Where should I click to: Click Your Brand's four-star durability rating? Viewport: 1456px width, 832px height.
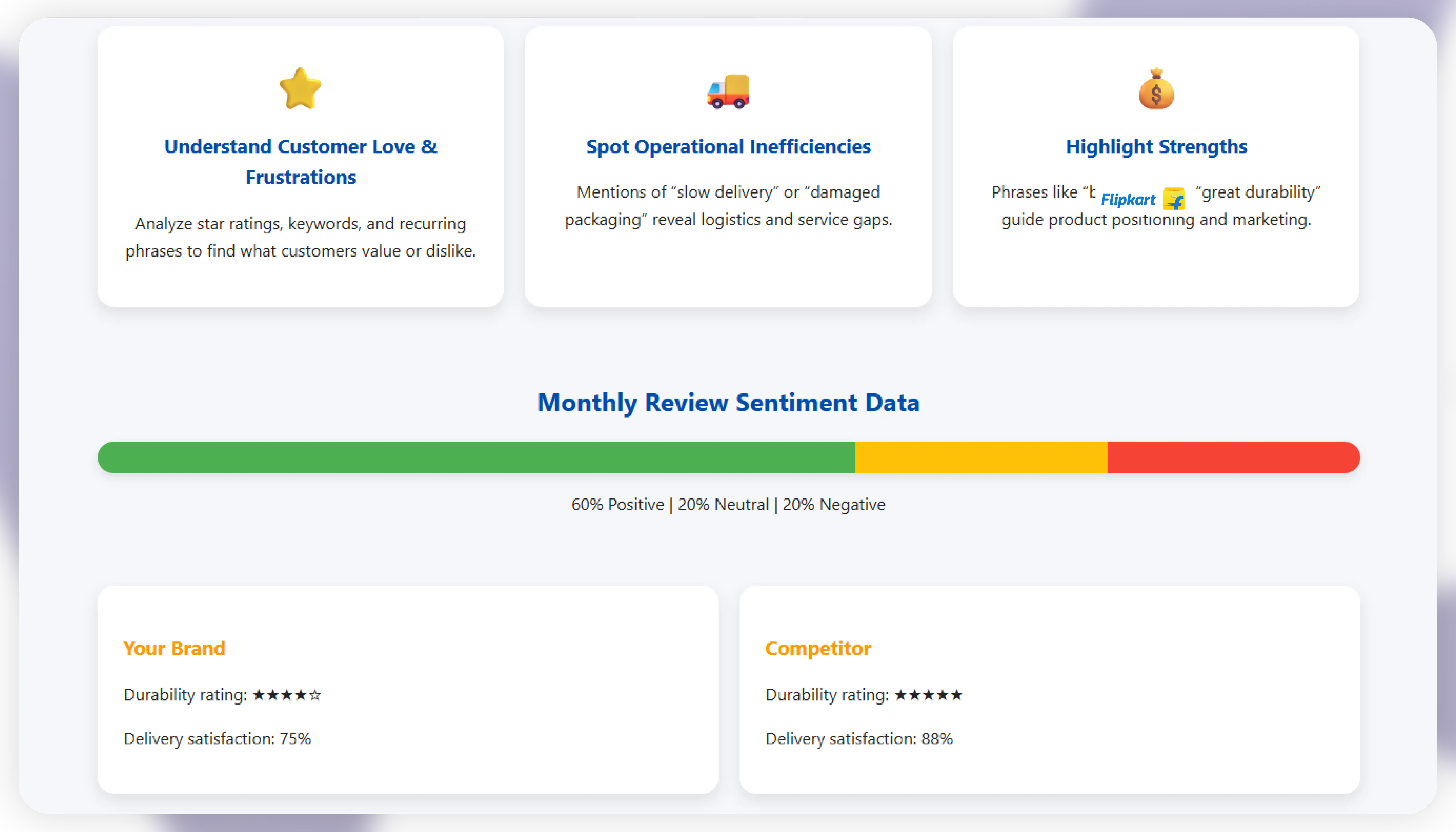[x=287, y=695]
